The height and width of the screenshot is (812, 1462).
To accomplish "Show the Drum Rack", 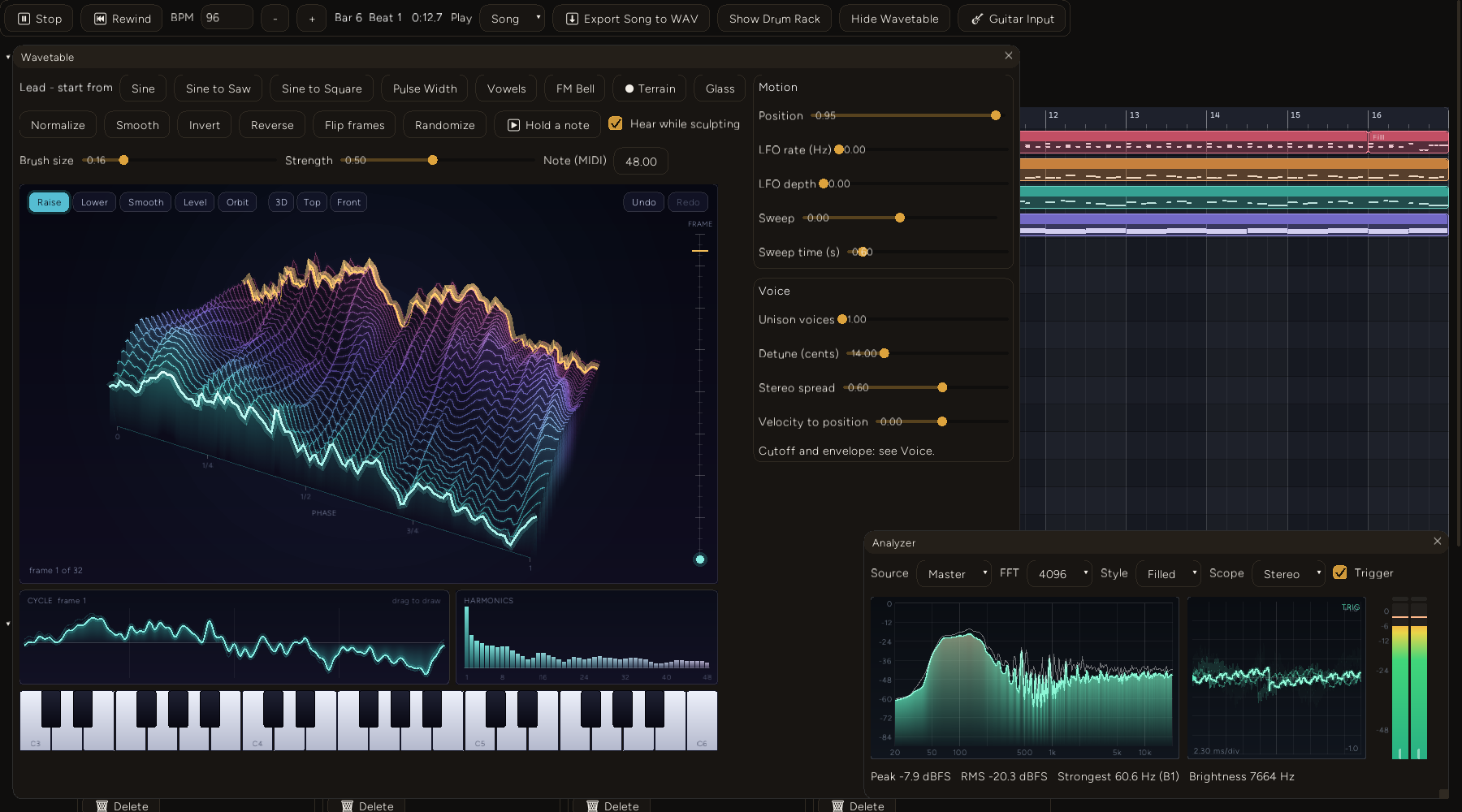I will [774, 19].
